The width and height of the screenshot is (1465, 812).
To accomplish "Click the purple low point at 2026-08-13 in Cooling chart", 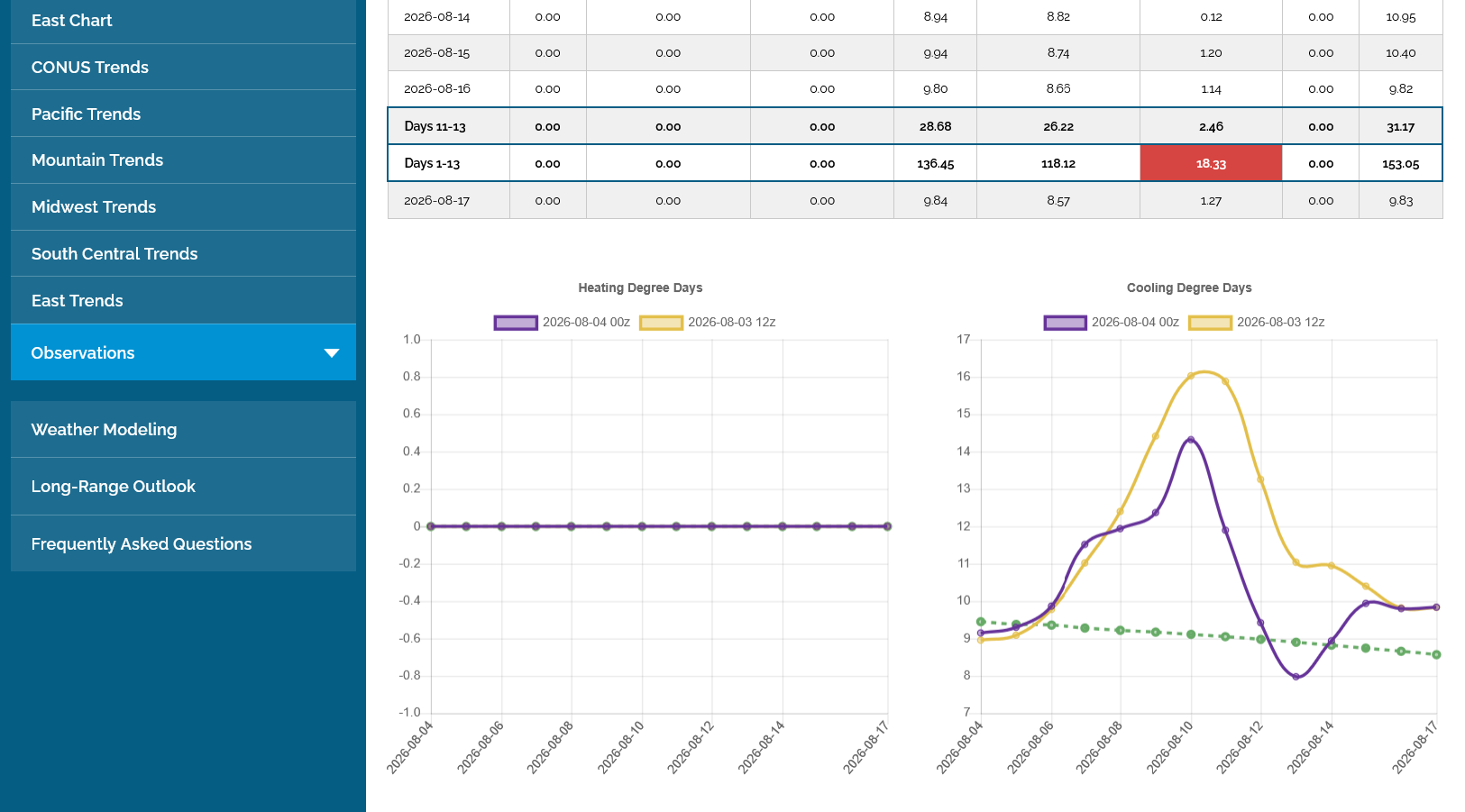I will 1296,677.
